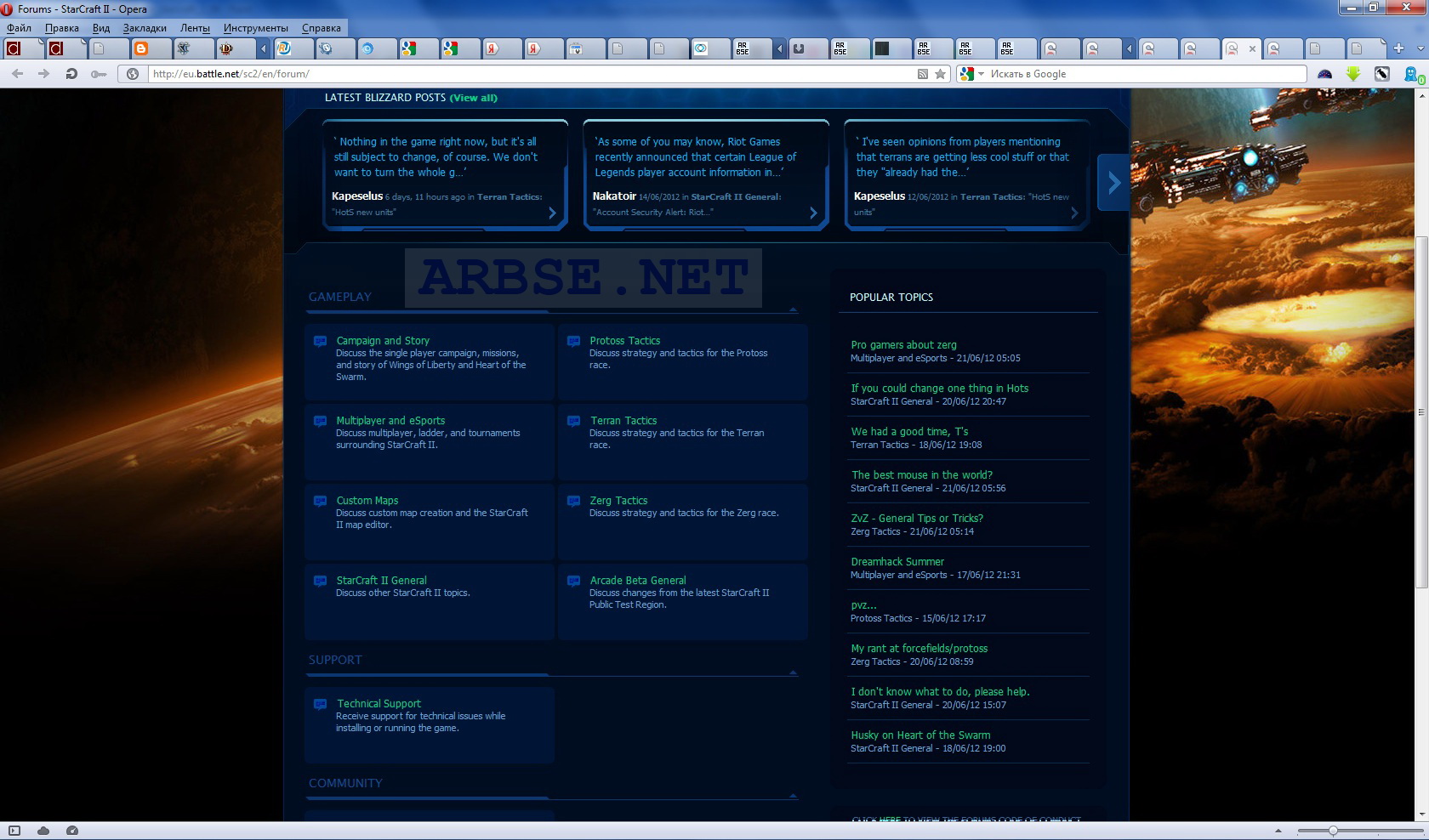Click the Multiplayer and eSports forum icon
This screenshot has width=1429, height=840.
click(320, 421)
